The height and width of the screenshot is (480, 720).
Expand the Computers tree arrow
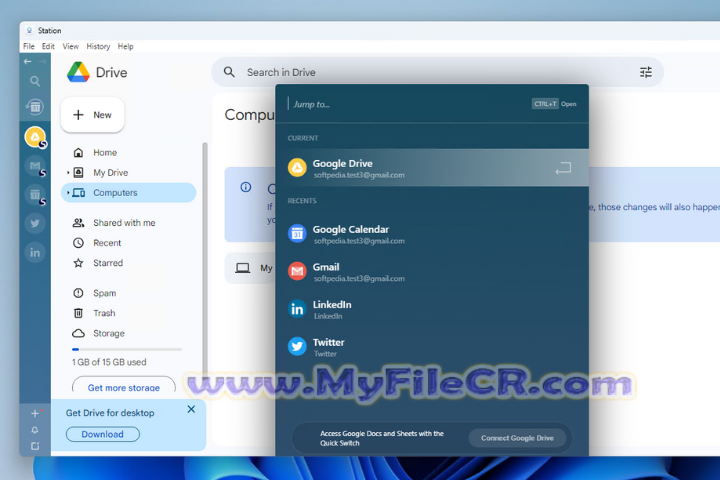(68, 192)
